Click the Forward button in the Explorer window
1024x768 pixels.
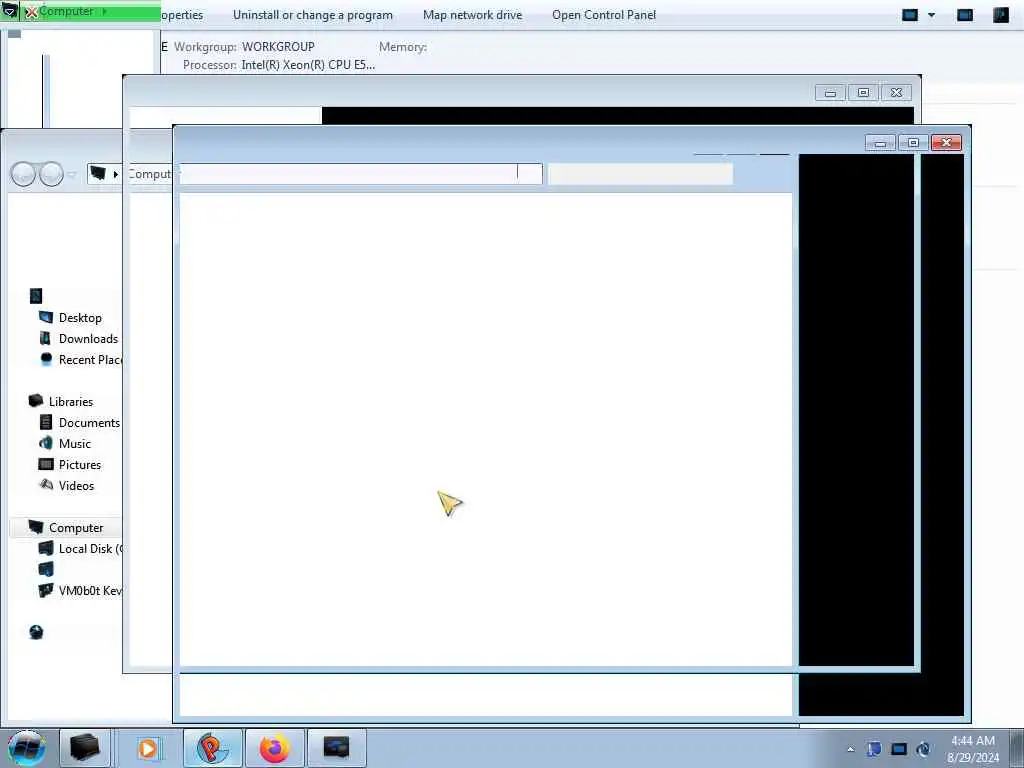pyautogui.click(x=52, y=174)
